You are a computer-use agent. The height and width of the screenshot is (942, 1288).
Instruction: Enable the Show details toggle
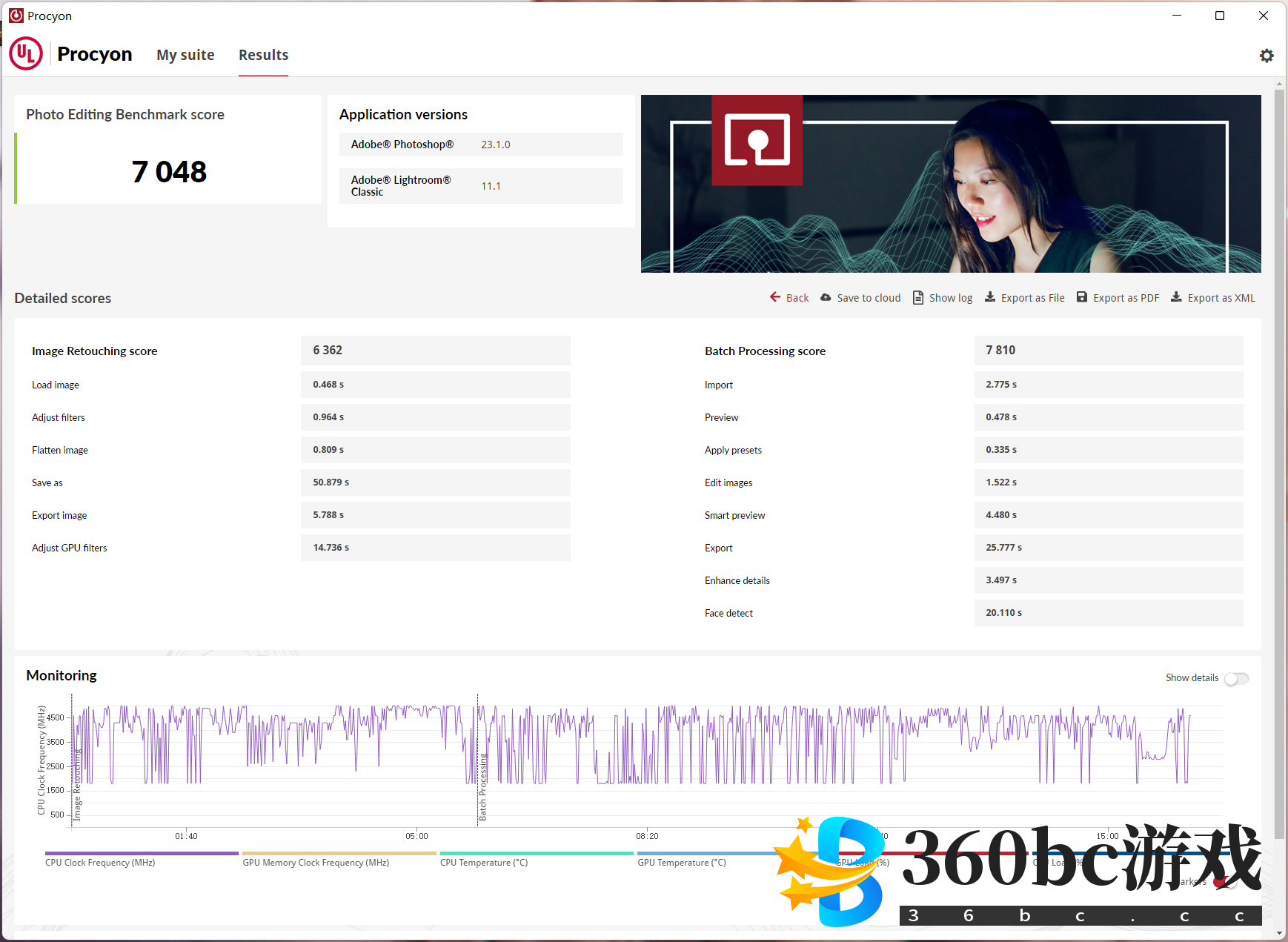tap(1236, 678)
